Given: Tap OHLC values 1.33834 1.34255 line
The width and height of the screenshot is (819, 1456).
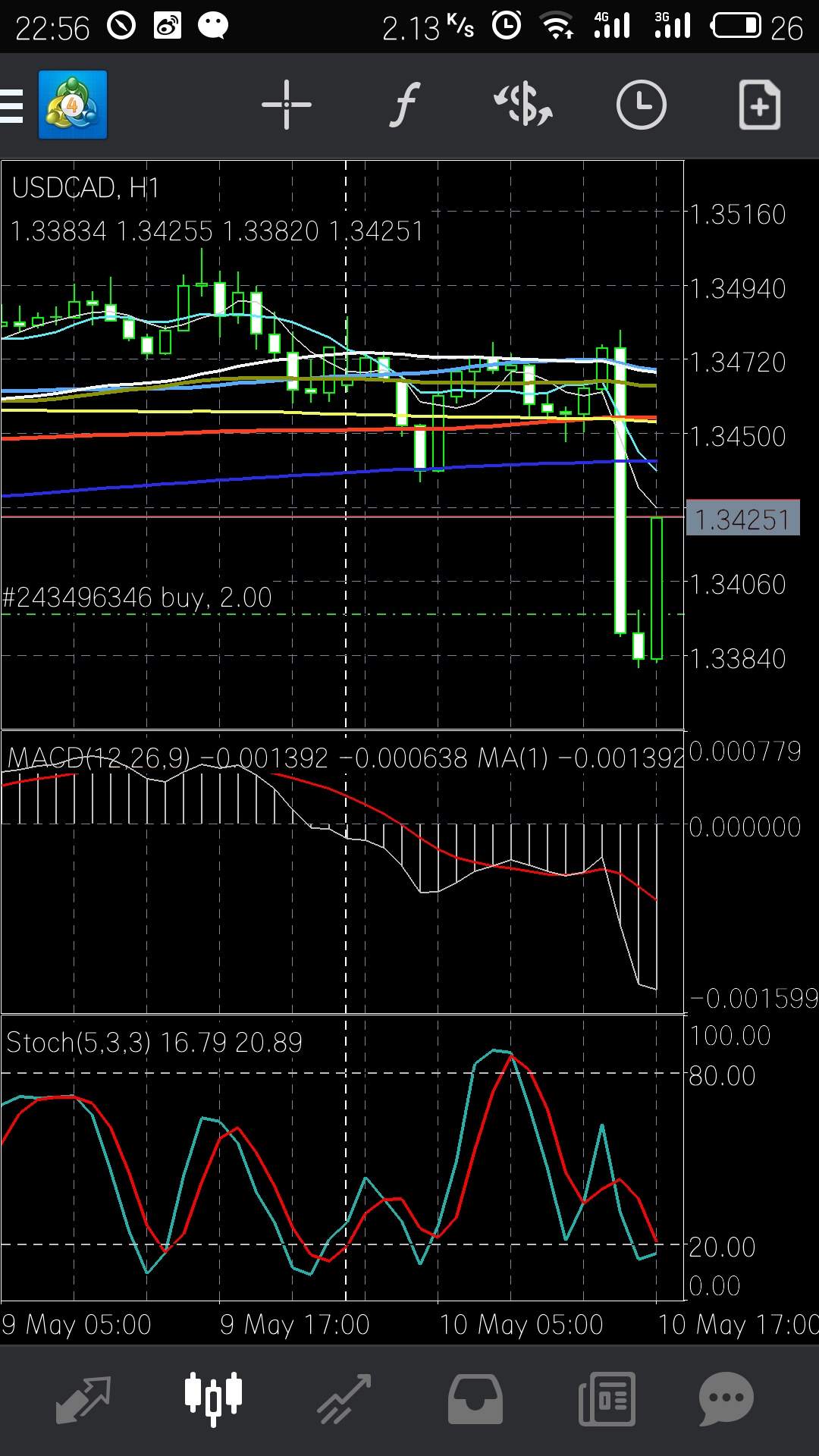Looking at the screenshot, I should click(x=217, y=231).
